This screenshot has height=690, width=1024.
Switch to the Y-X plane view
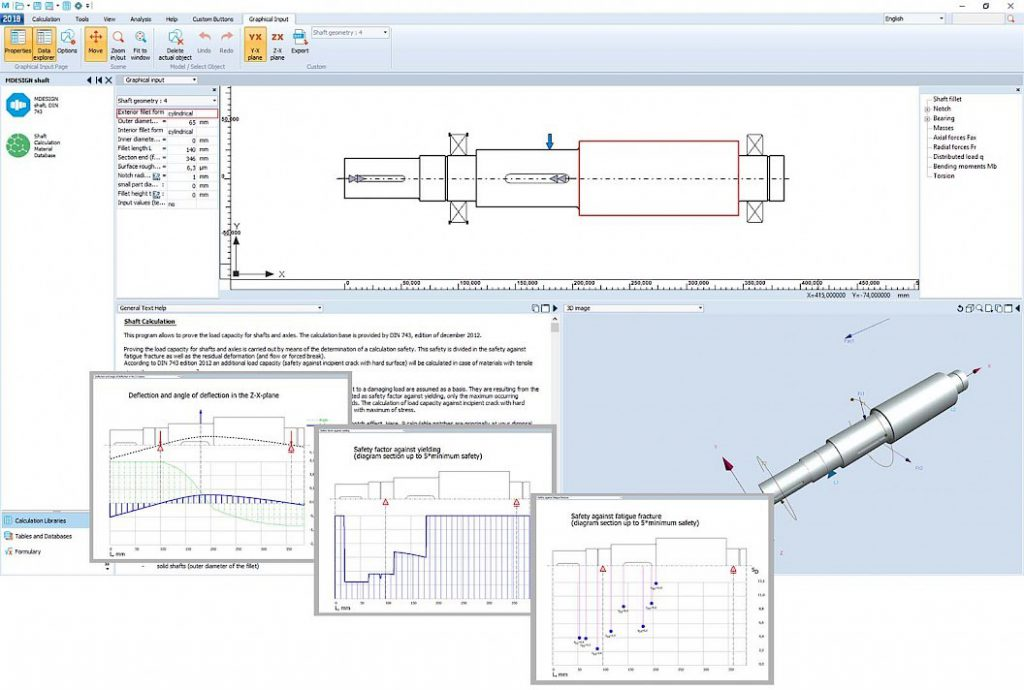(254, 42)
